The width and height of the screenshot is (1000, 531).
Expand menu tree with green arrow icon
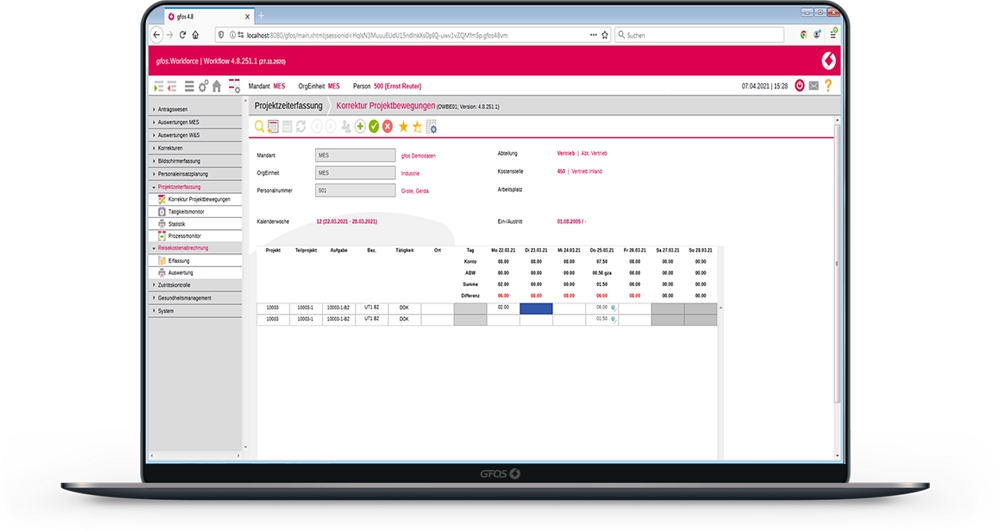(159, 86)
